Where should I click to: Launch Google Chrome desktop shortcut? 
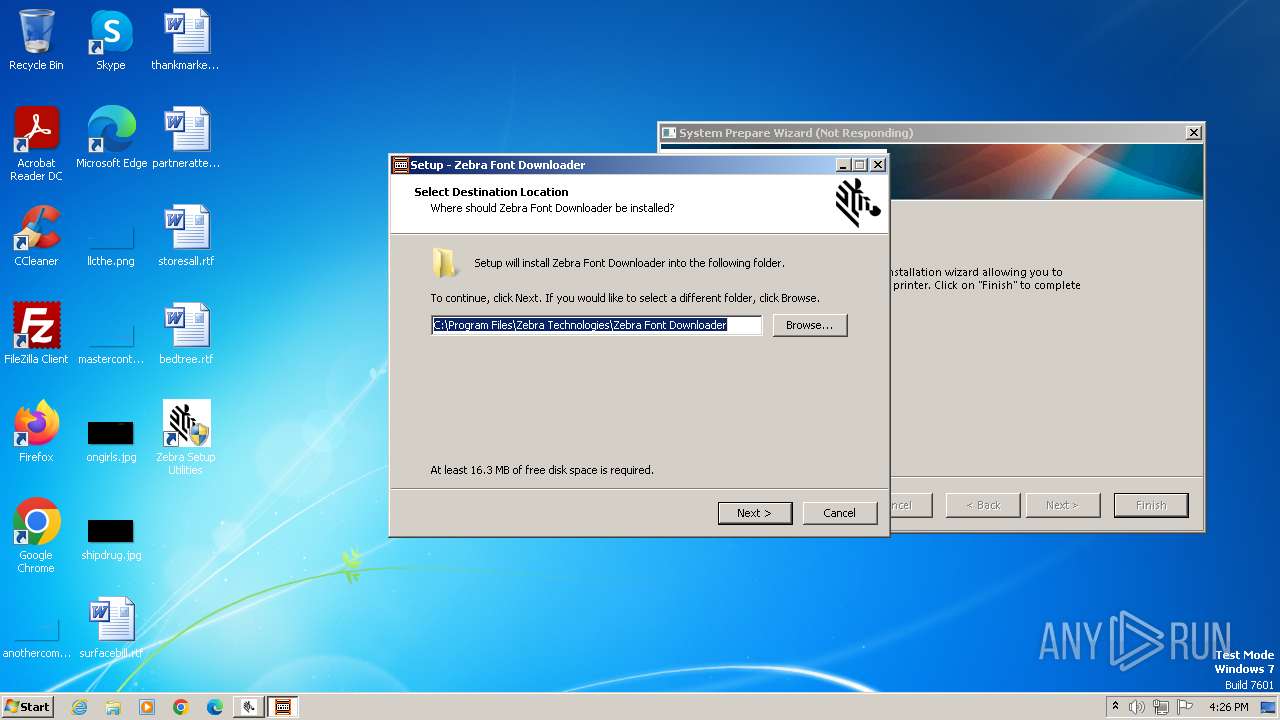(x=36, y=535)
